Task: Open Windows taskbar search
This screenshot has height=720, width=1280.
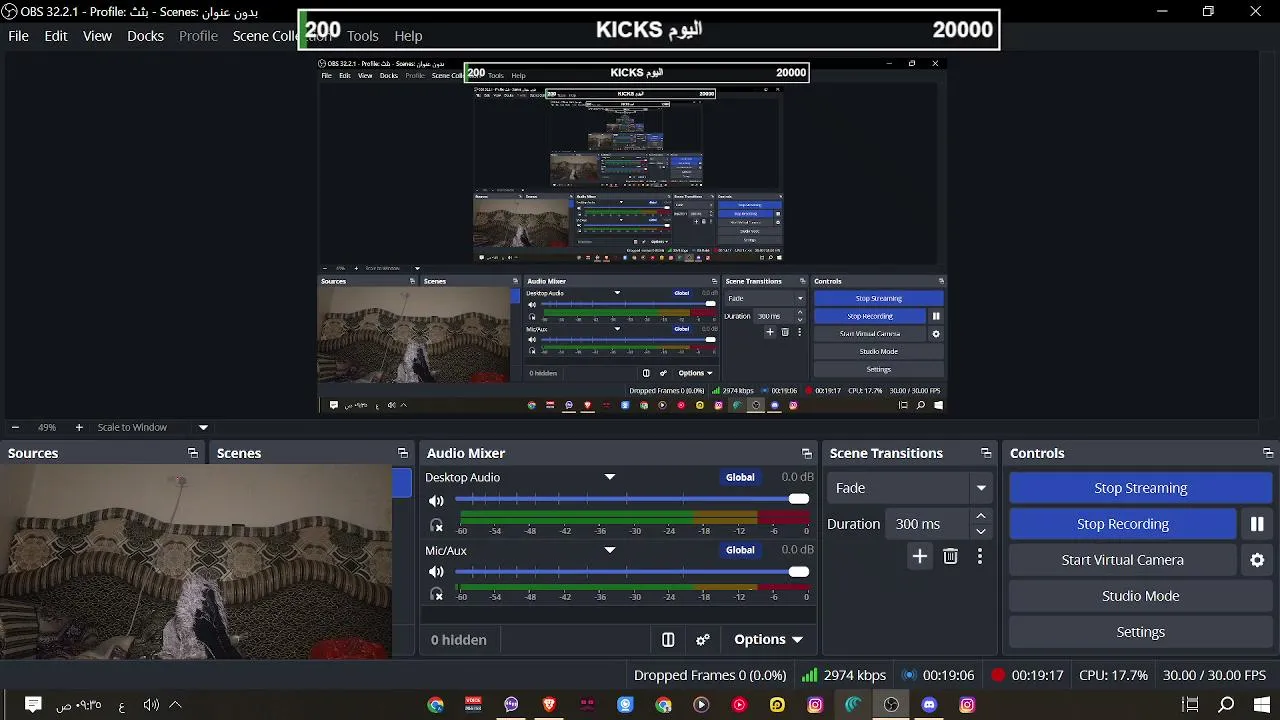Action: point(1226,705)
